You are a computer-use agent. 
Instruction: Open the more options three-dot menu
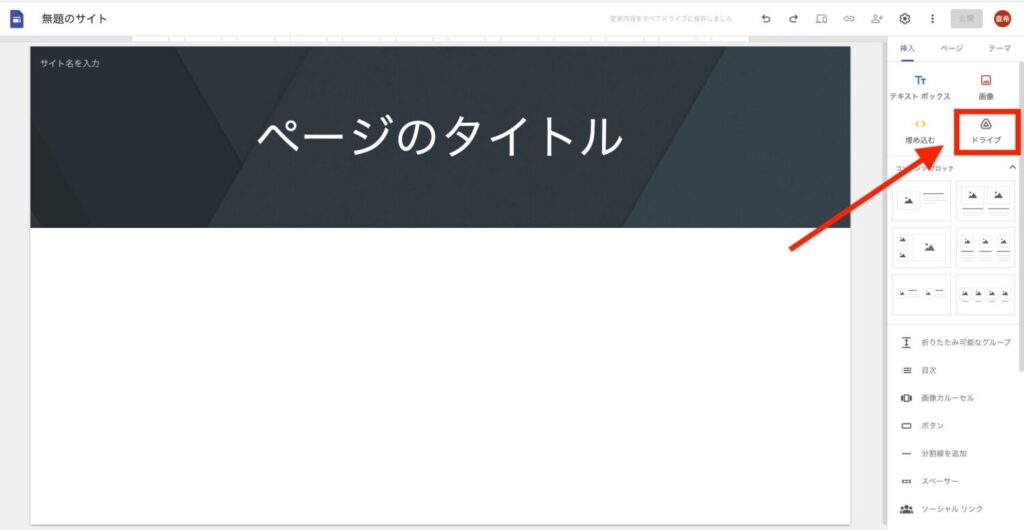[932, 19]
